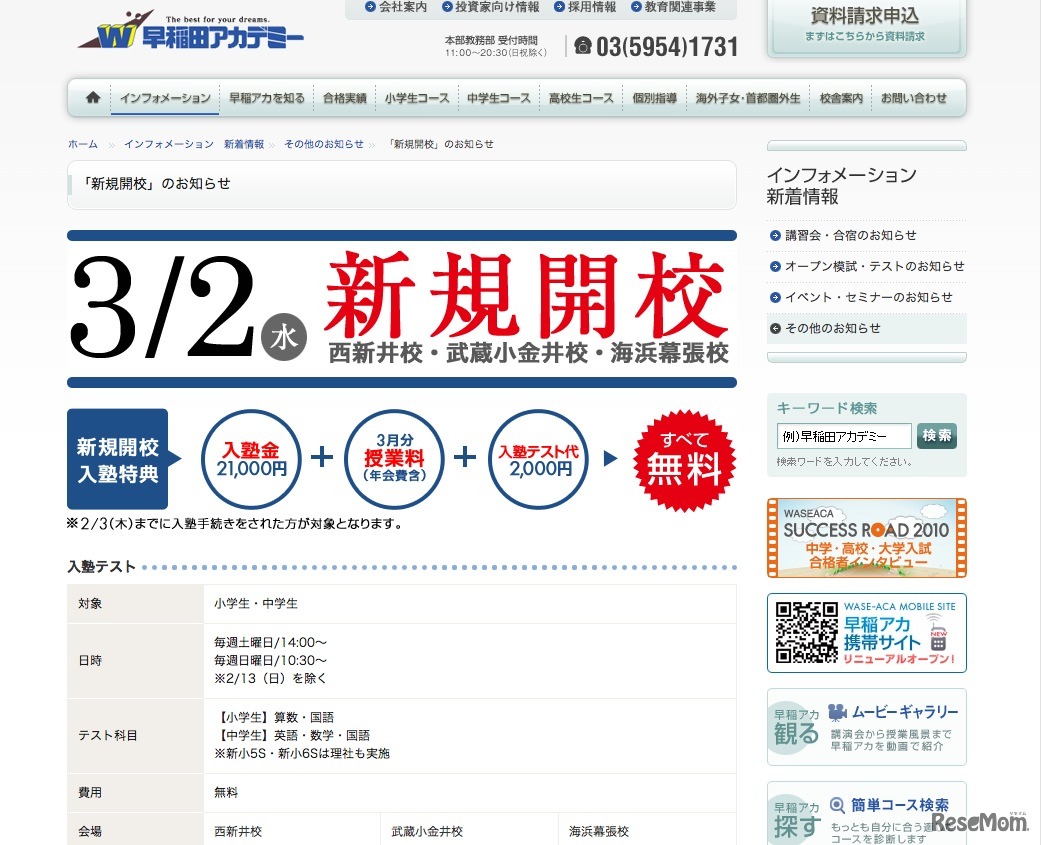Click the telephone icon beside phone number

(583, 45)
